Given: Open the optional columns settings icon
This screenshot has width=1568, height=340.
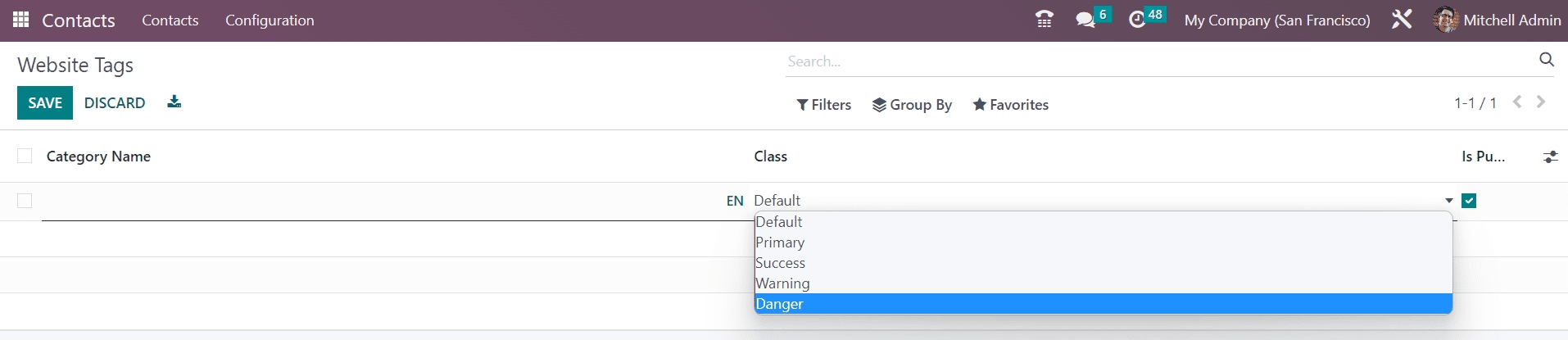Looking at the screenshot, I should pyautogui.click(x=1550, y=156).
